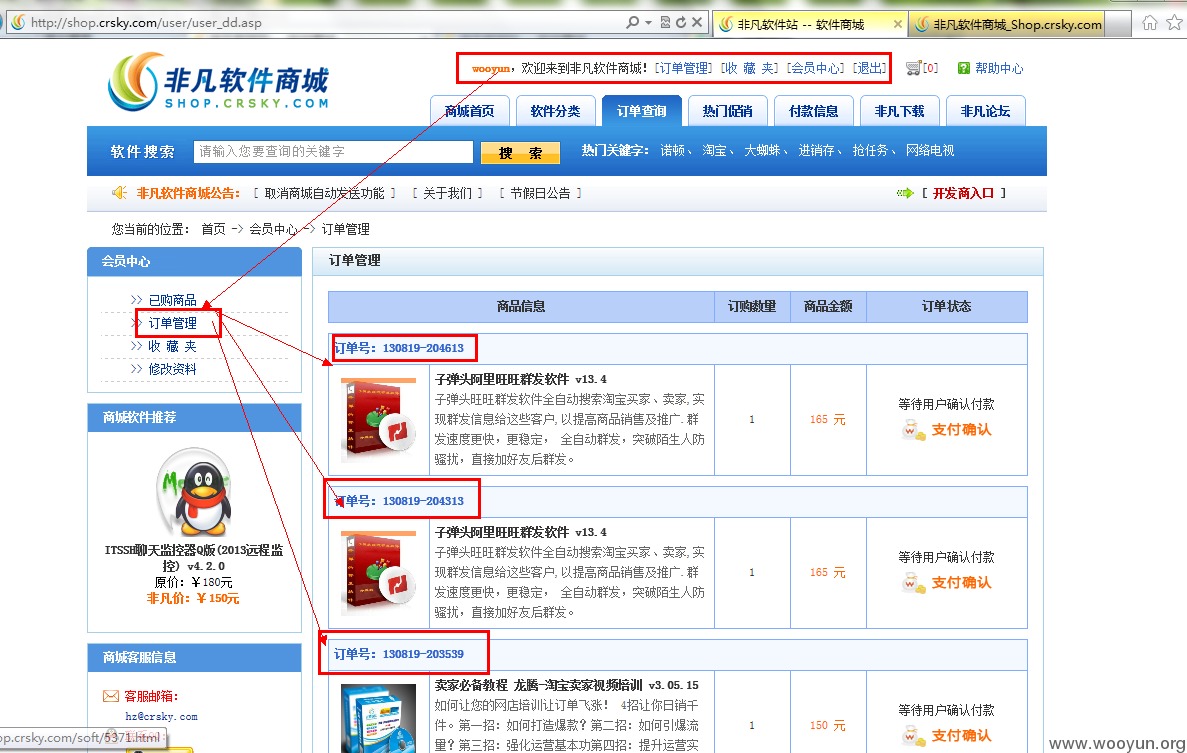Image resolution: width=1187 pixels, height=753 pixels.
Task: Click 首页 in breadcrumb
Action: pyautogui.click(x=213, y=229)
